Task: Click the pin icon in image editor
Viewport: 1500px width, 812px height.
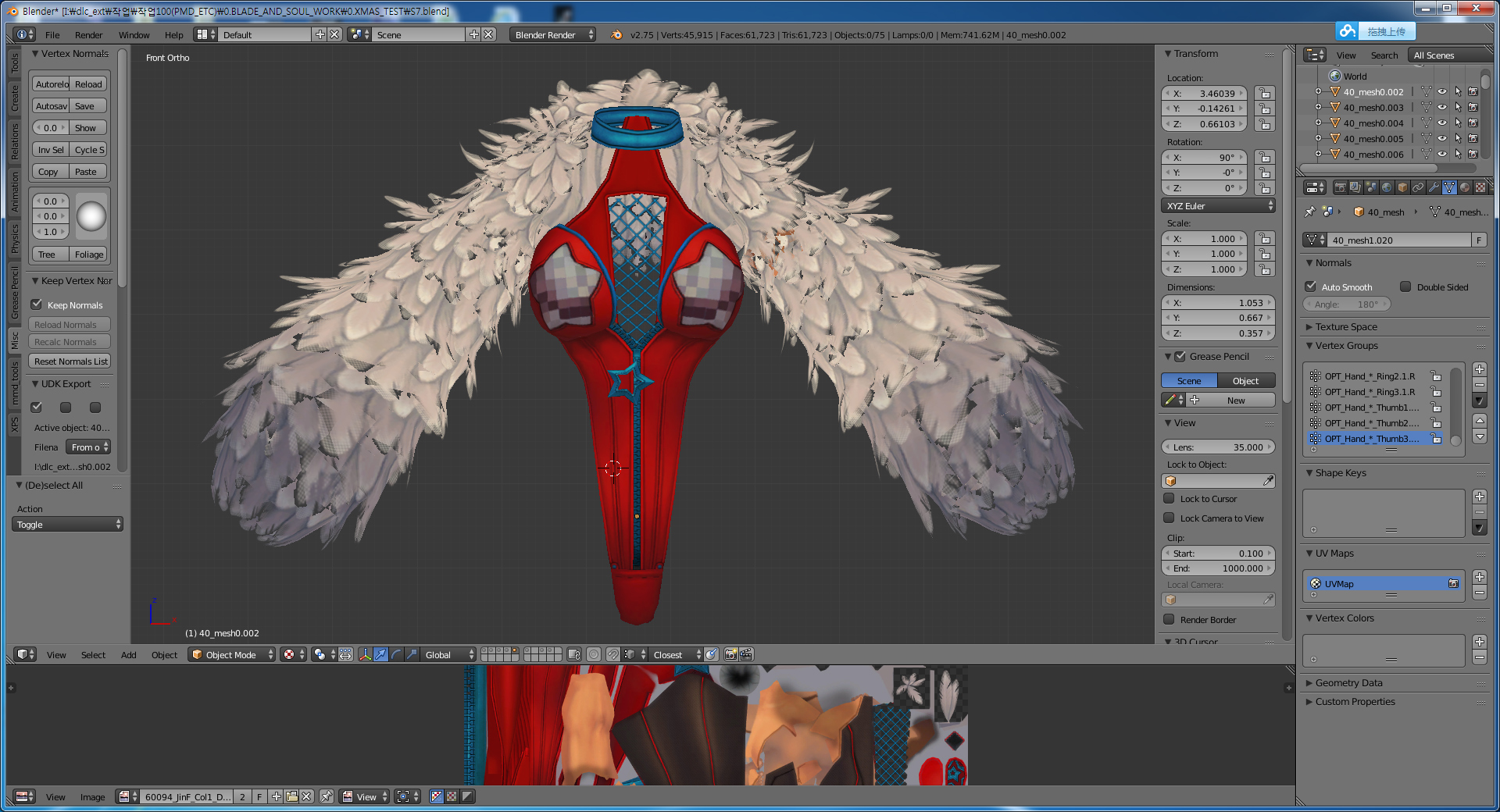Action: pyautogui.click(x=327, y=796)
